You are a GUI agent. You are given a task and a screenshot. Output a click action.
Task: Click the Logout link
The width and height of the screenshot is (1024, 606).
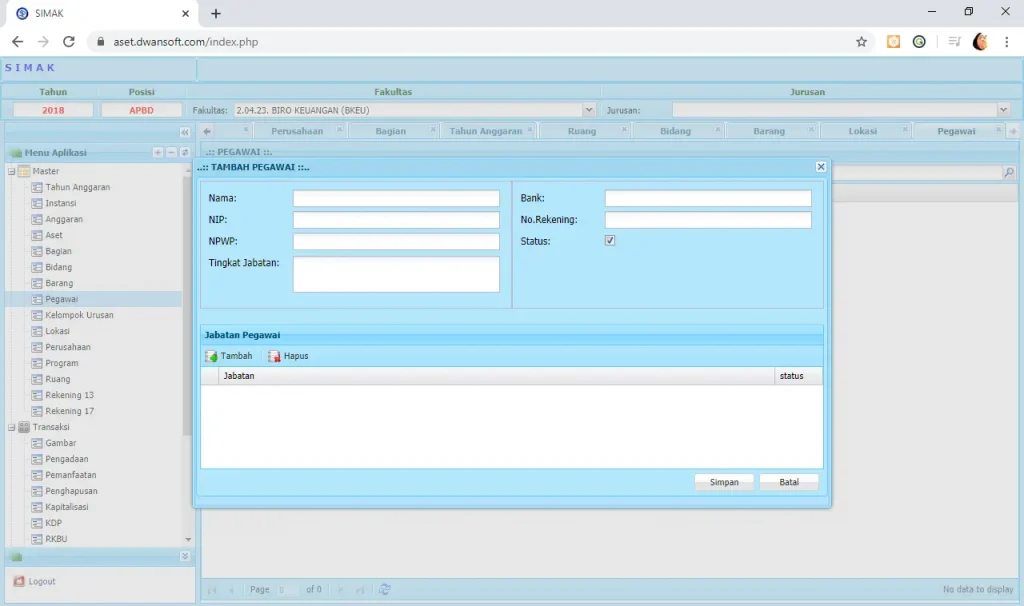(x=42, y=581)
